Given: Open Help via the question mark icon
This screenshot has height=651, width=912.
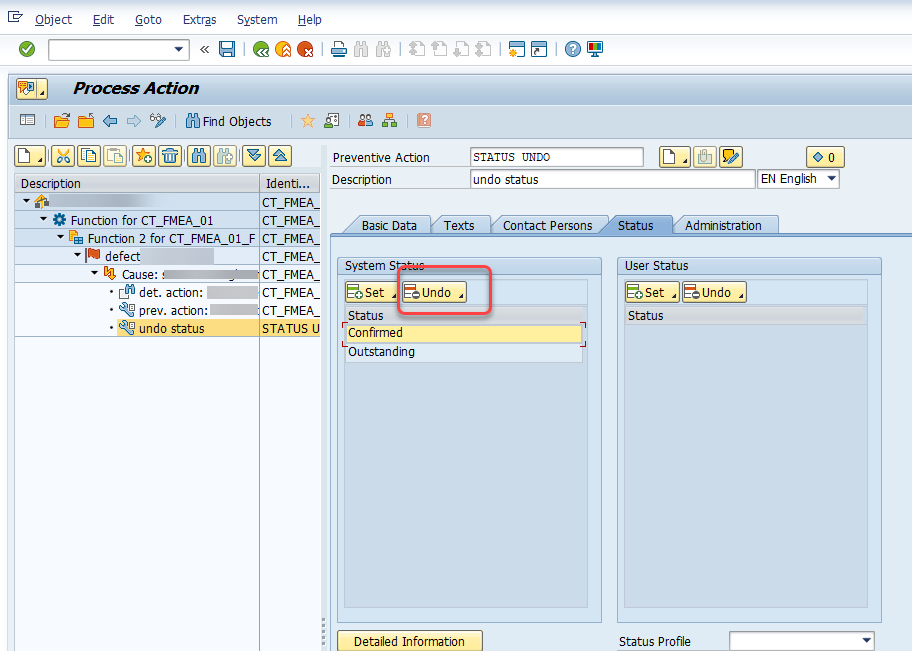Looking at the screenshot, I should click(x=572, y=49).
